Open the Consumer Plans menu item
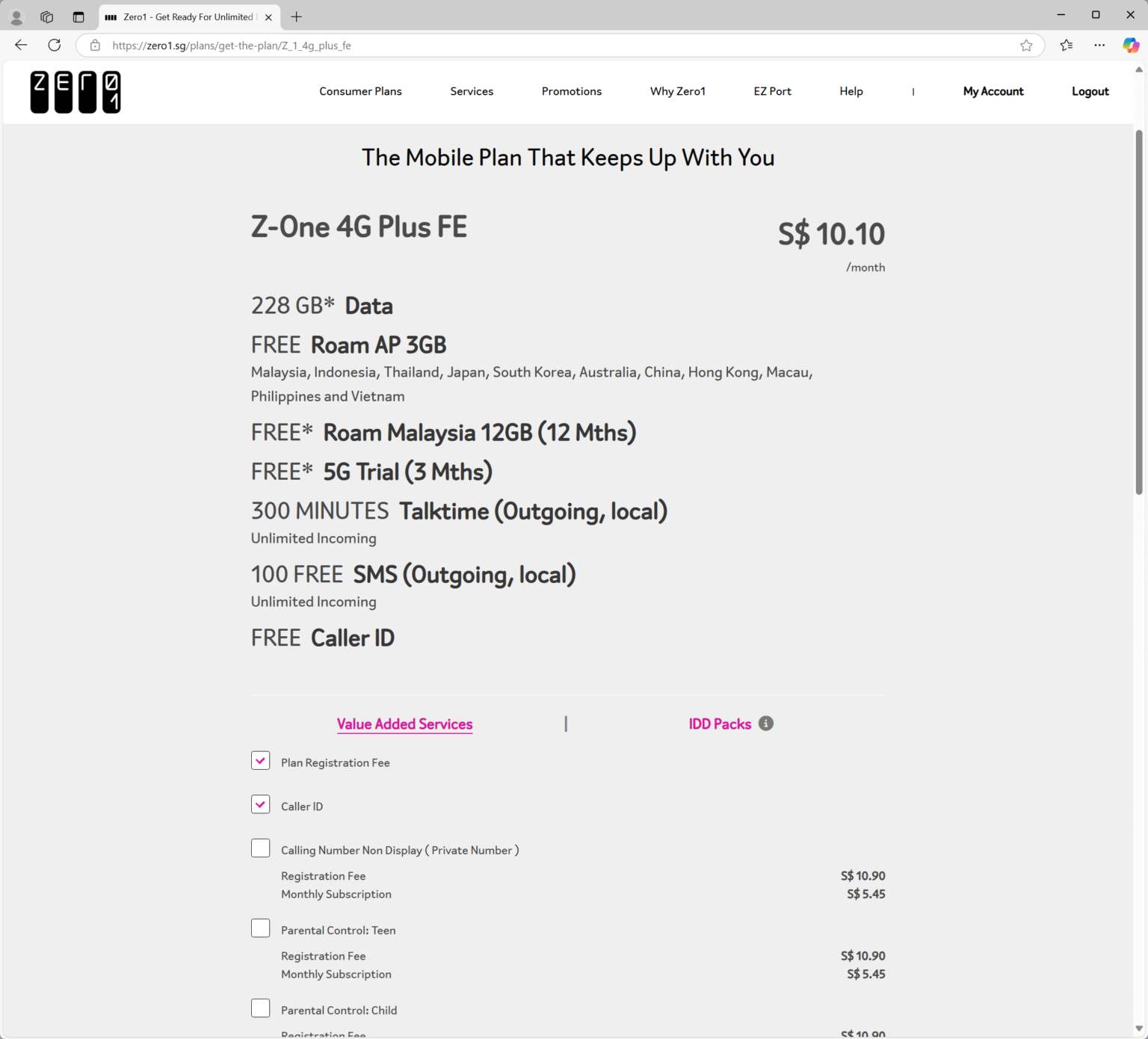The image size is (1148, 1039). (360, 91)
